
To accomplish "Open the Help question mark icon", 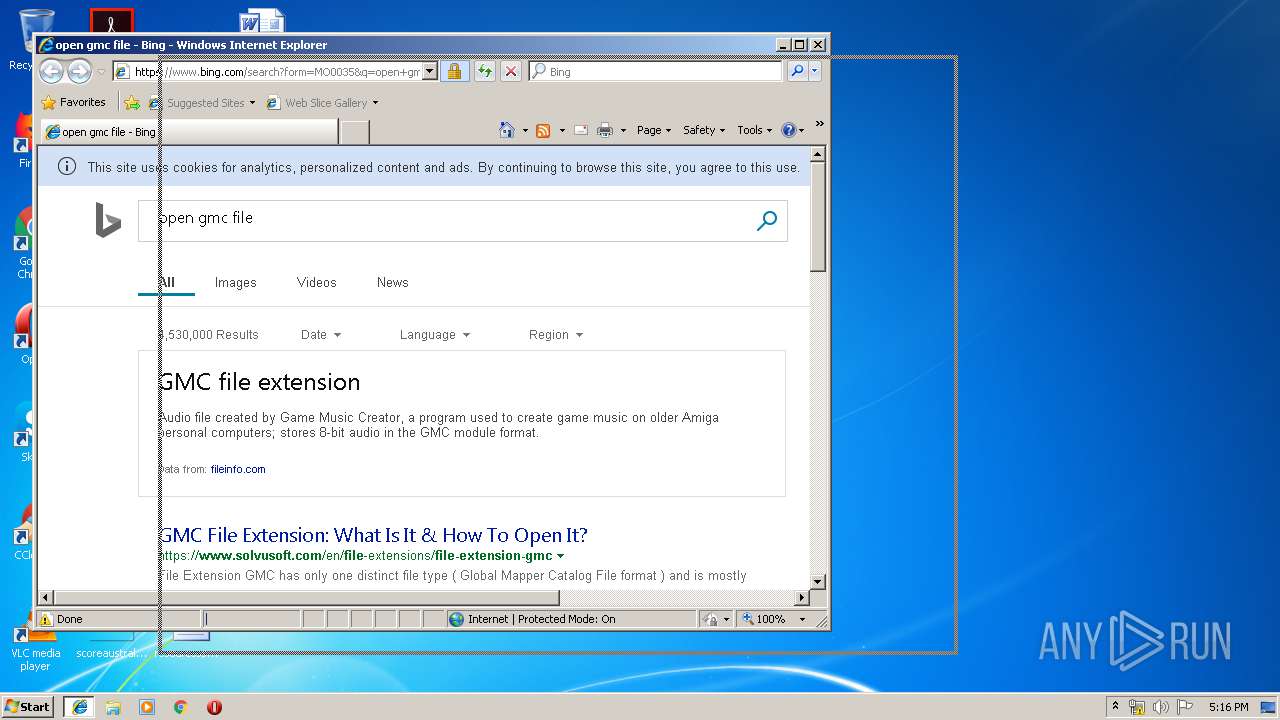I will point(788,130).
